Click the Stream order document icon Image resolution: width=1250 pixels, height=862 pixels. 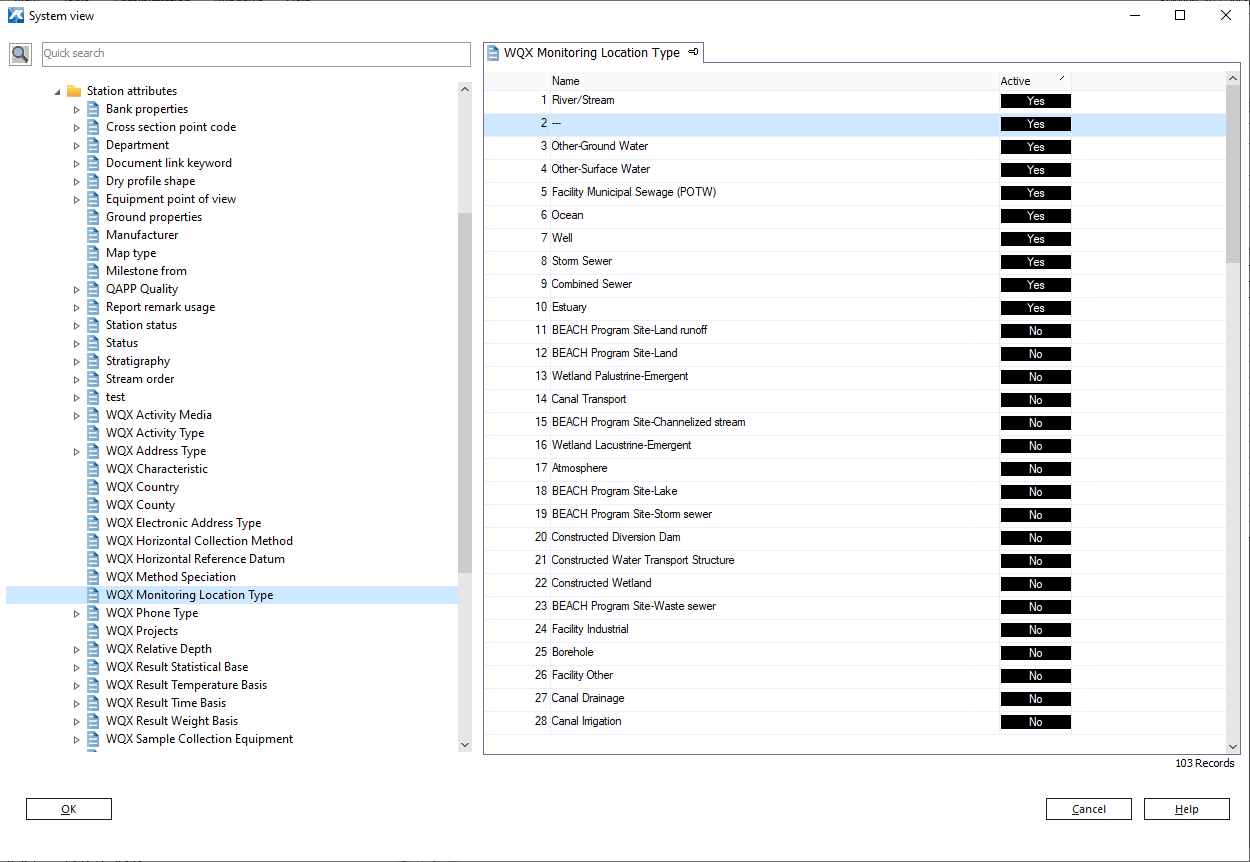pyautogui.click(x=93, y=379)
